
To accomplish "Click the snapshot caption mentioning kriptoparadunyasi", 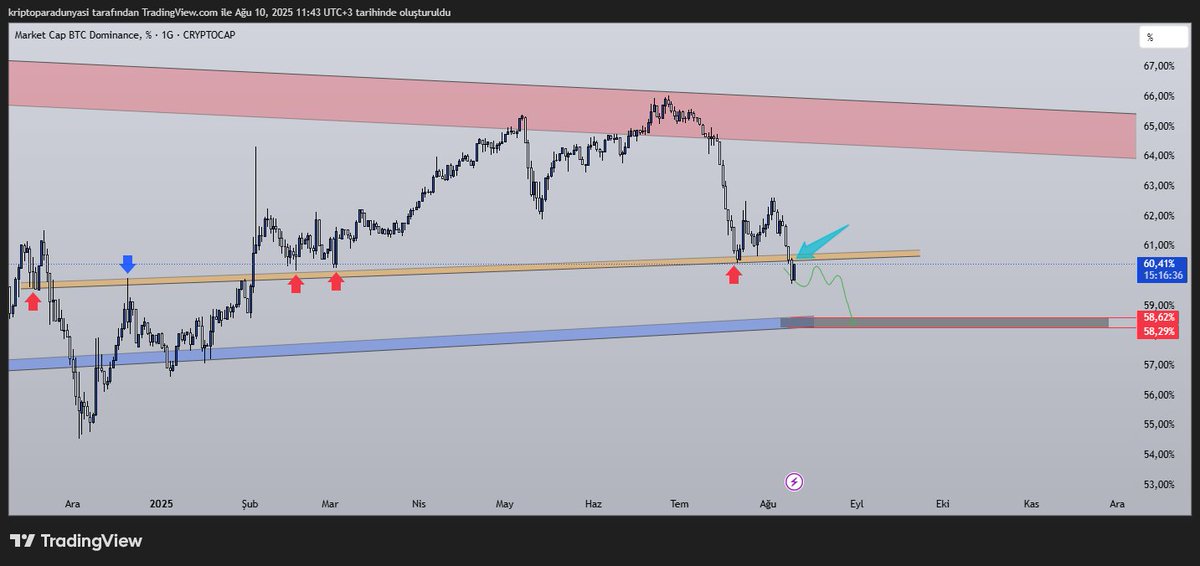I will click(x=229, y=12).
